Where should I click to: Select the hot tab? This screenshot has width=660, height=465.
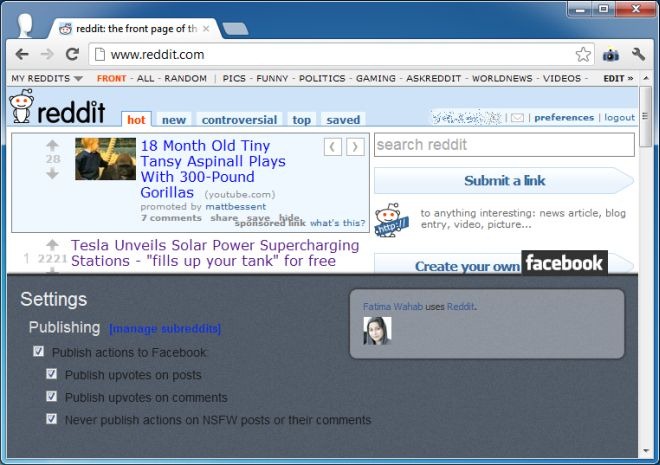(x=136, y=120)
